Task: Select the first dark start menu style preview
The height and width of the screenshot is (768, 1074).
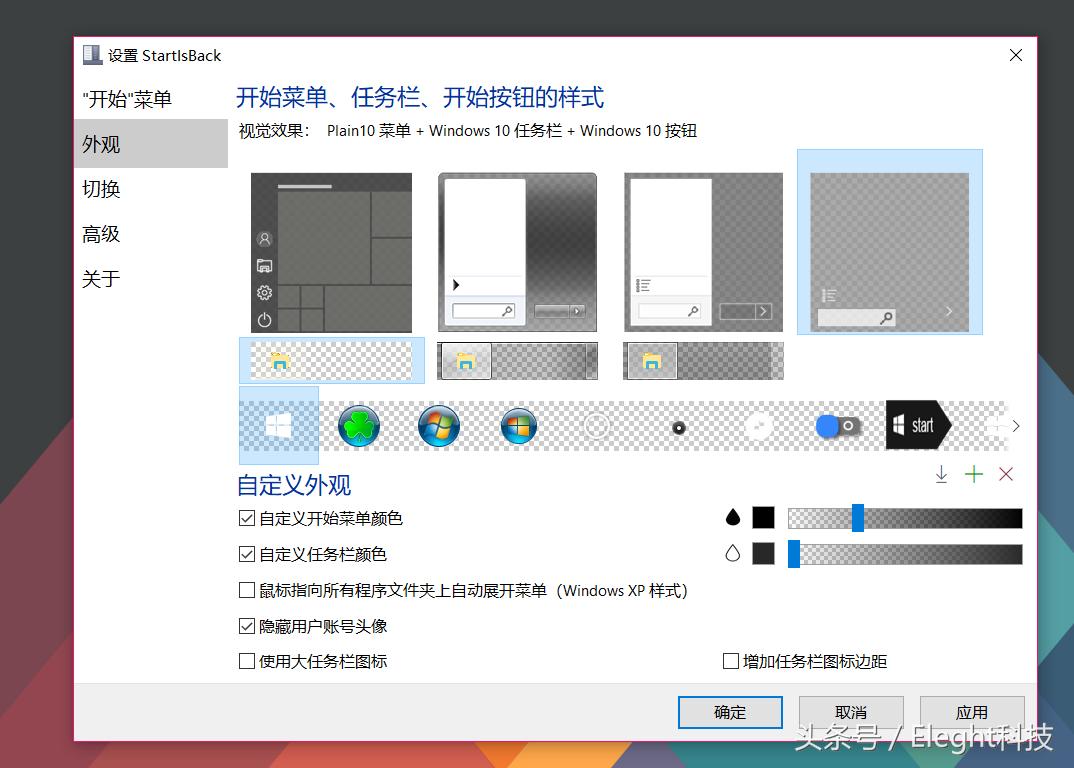Action: pyautogui.click(x=331, y=252)
